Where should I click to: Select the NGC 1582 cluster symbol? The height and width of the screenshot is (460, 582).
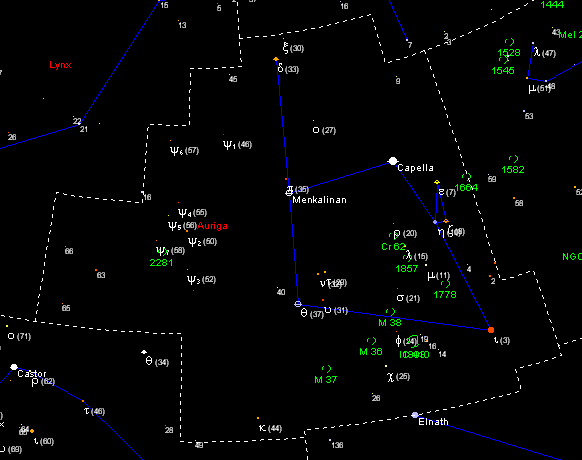[x=513, y=159]
